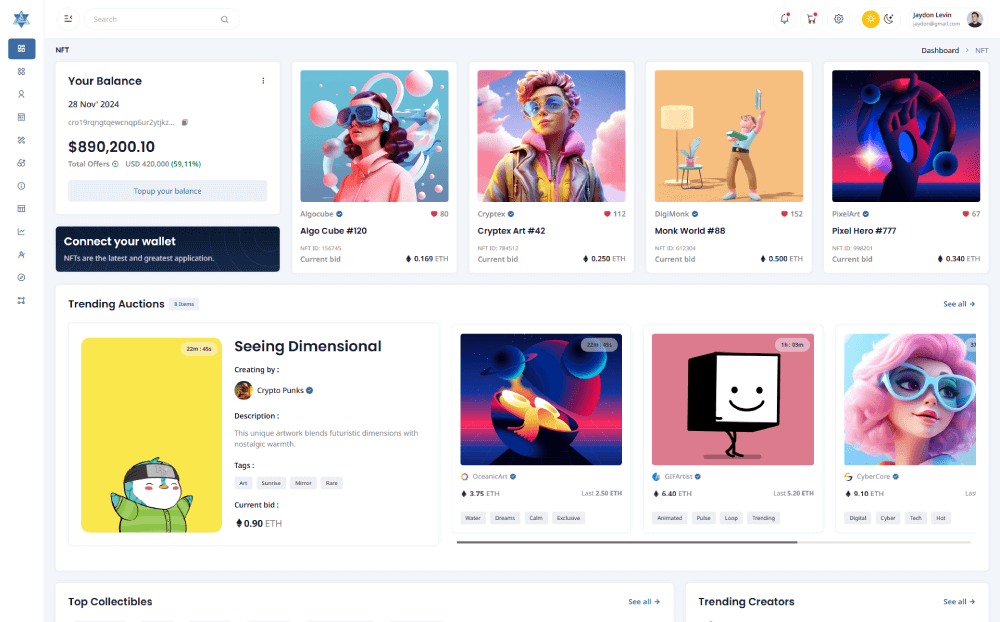
Task: Click the Dashboard breadcrumb
Action: click(940, 50)
